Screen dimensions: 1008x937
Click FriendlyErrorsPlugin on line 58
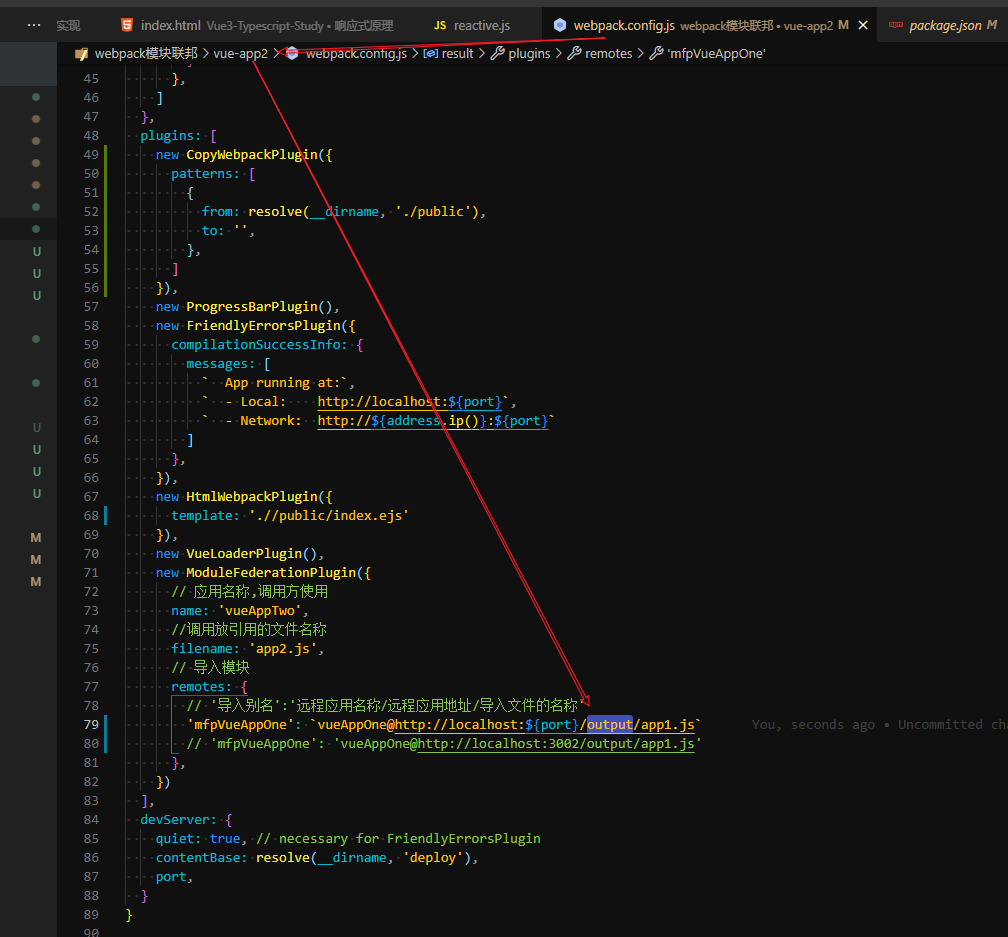[264, 326]
